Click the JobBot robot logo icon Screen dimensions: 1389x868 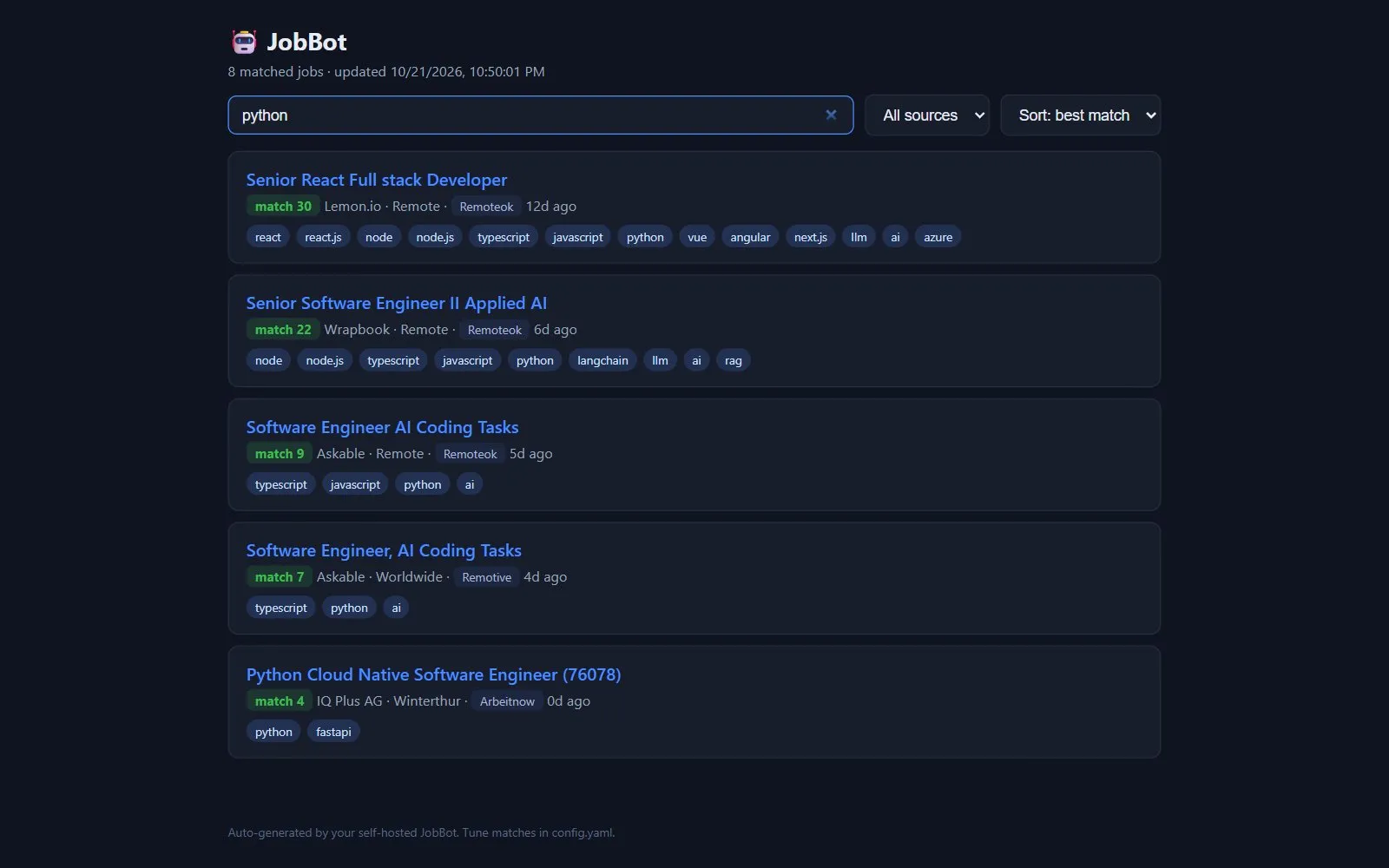tap(244, 42)
